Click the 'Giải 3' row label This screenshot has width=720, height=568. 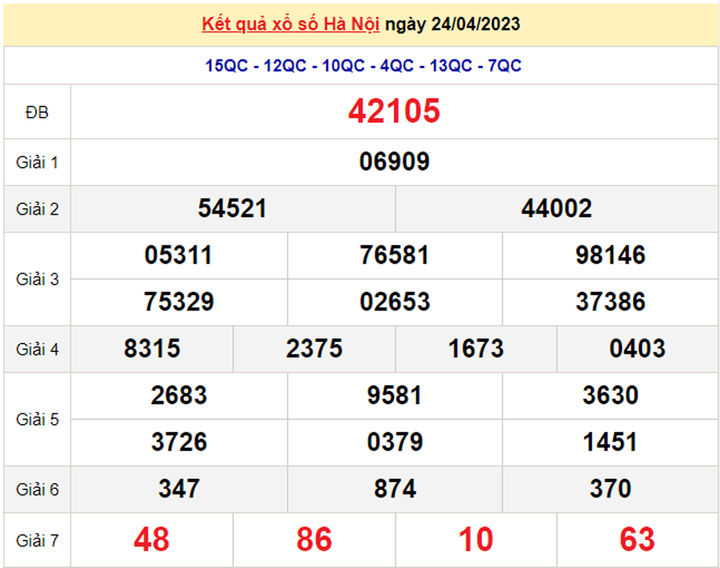pos(37,279)
